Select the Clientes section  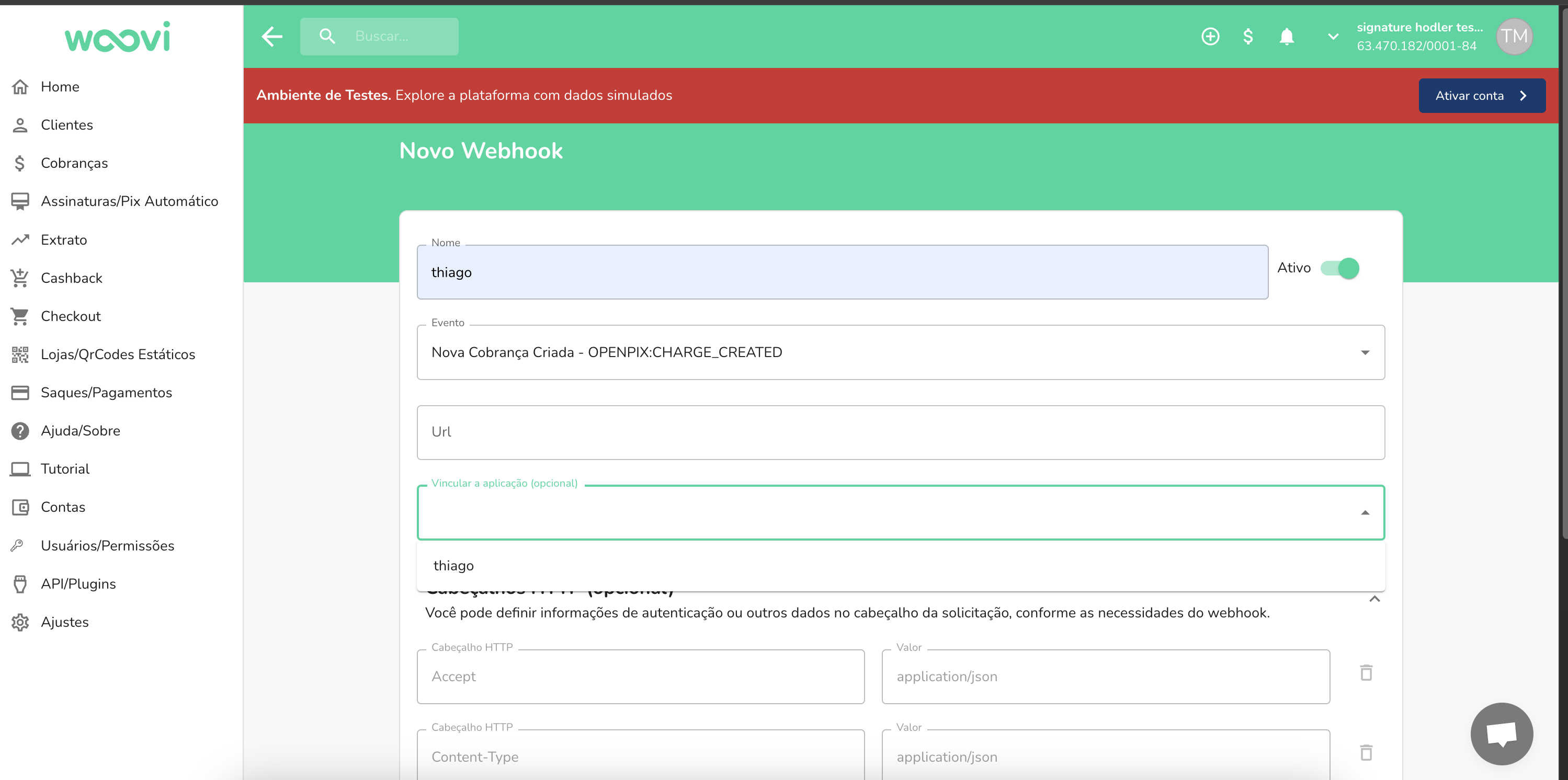pos(67,125)
